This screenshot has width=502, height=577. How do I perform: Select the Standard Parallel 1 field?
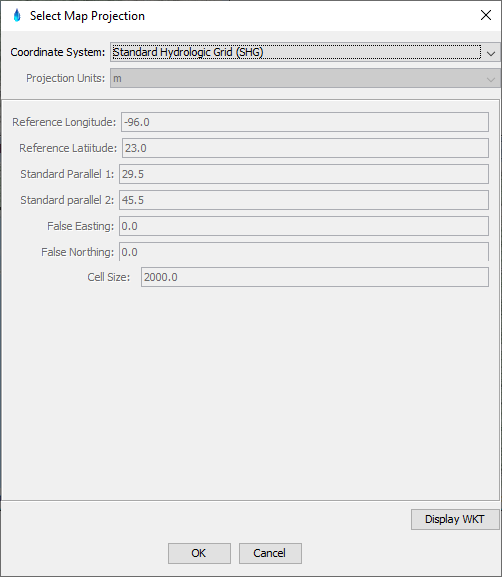[x=304, y=174]
